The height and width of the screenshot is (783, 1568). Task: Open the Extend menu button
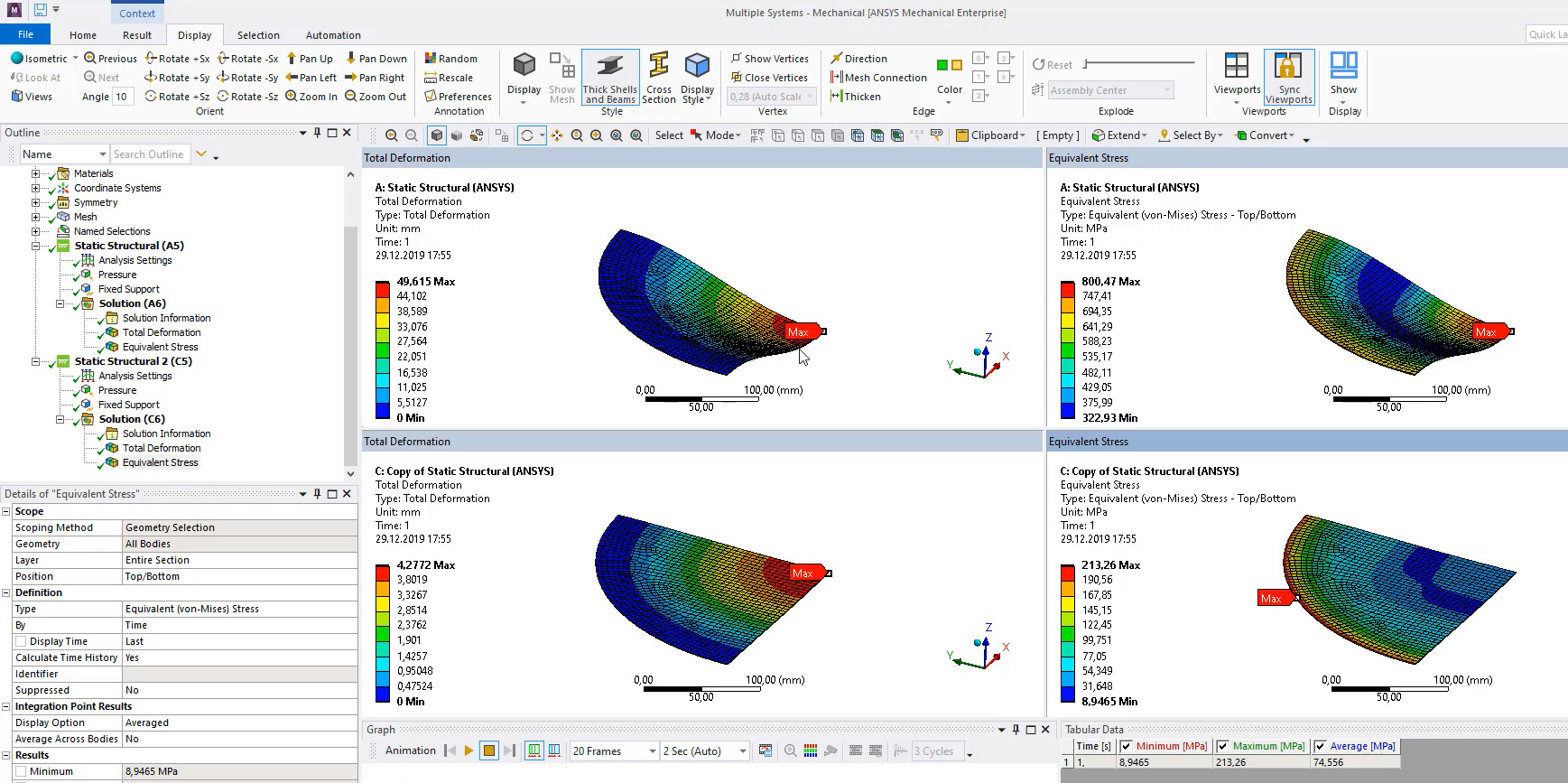tap(1119, 135)
